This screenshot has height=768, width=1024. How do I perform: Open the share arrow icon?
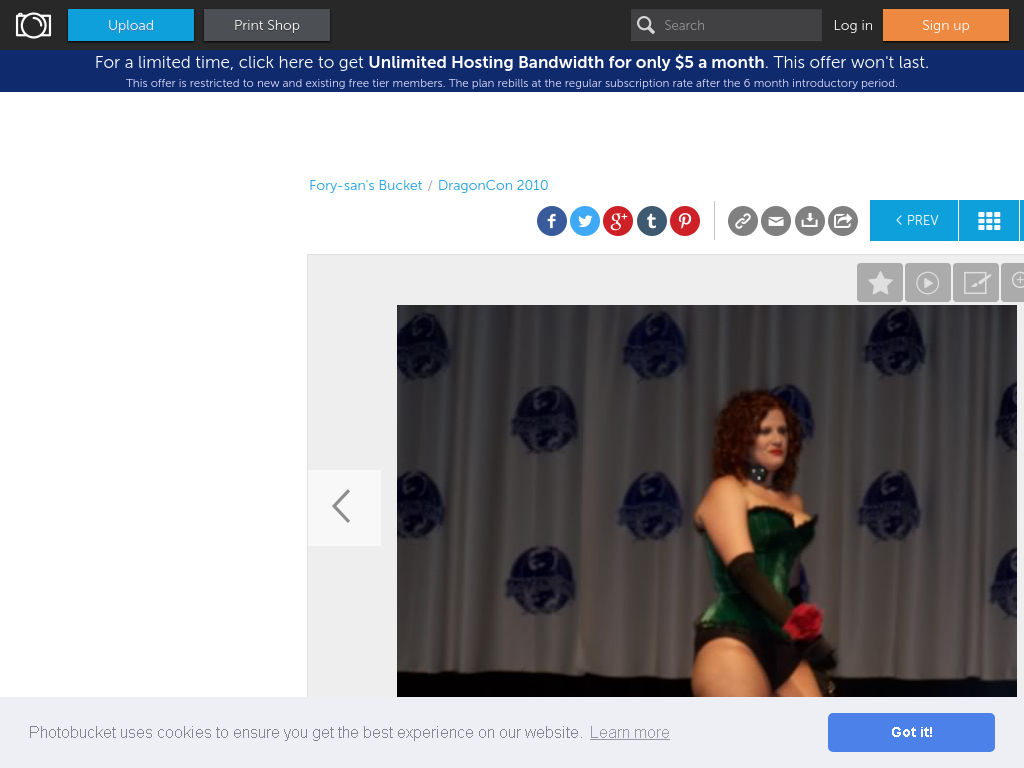[x=843, y=221]
